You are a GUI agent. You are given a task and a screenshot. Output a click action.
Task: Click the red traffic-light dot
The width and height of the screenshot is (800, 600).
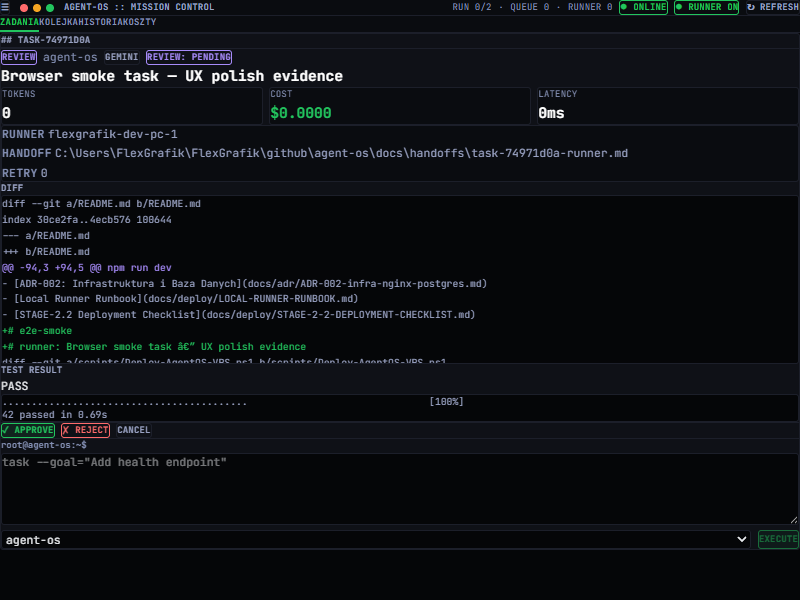click(23, 8)
